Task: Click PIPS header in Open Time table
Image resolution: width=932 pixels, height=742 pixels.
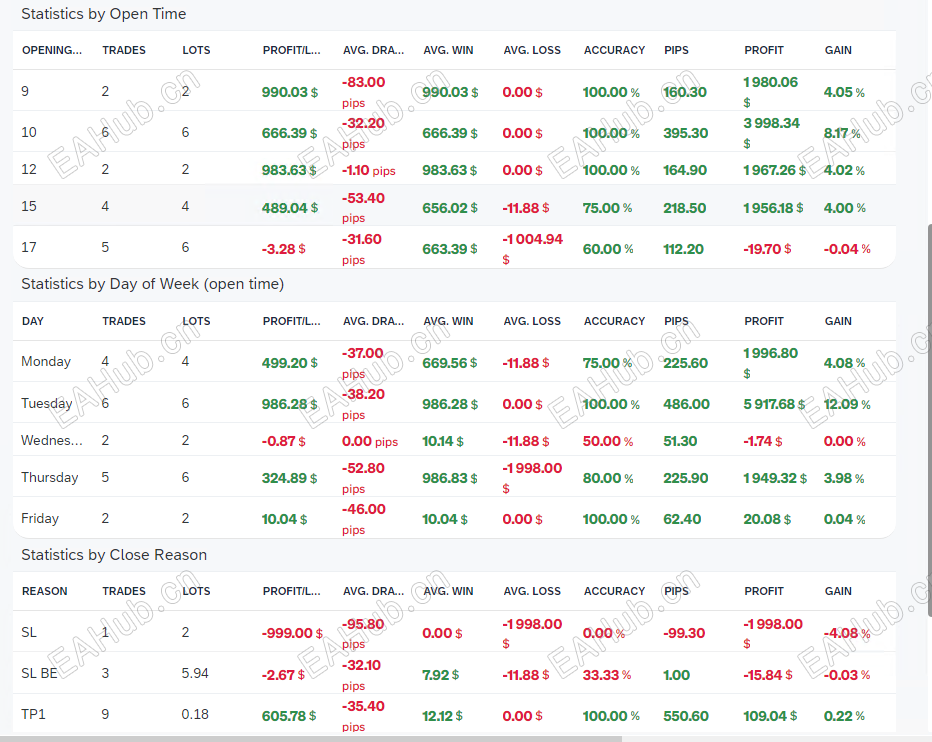Action: tap(676, 50)
